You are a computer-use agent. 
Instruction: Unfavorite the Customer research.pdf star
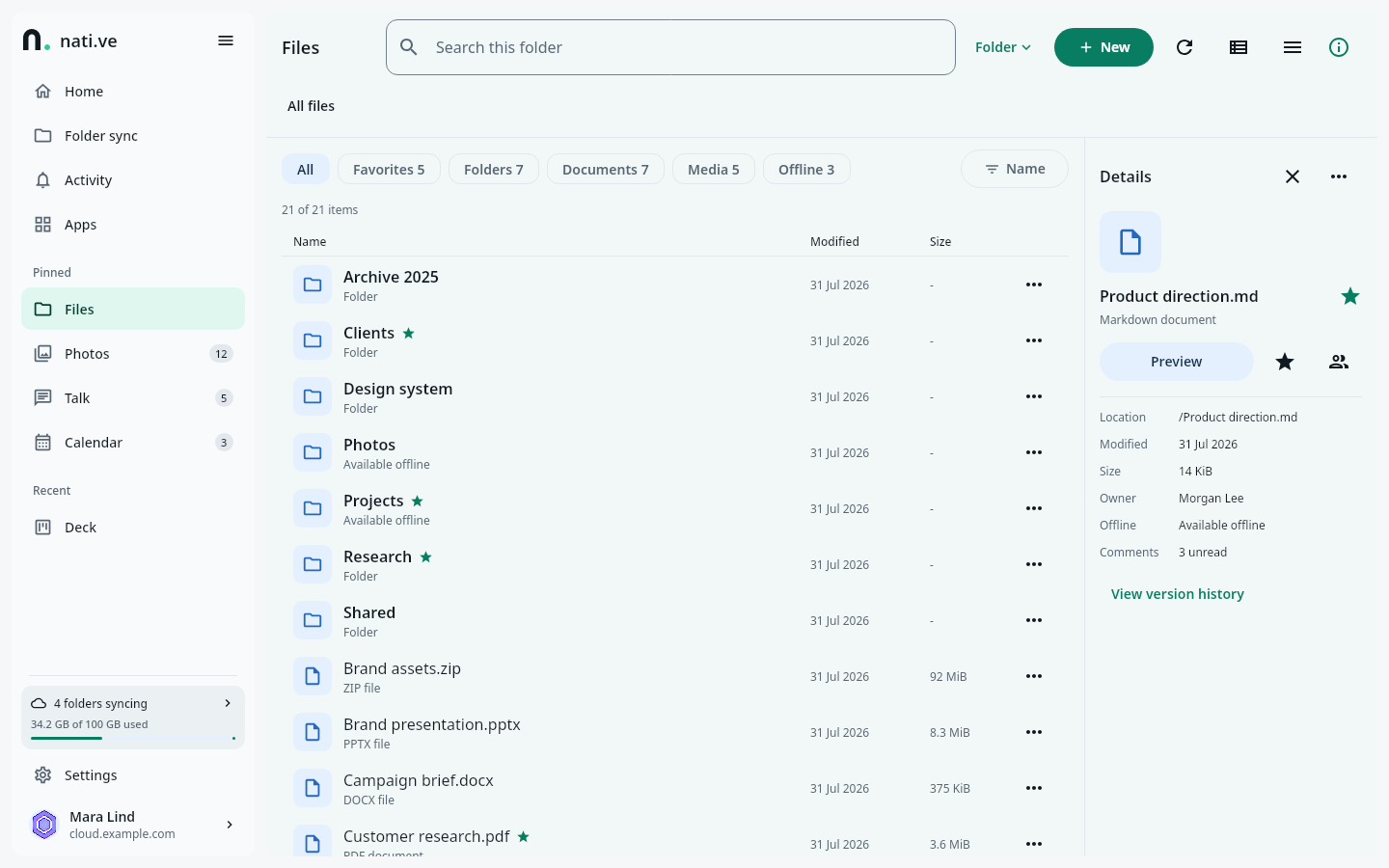pos(524,836)
